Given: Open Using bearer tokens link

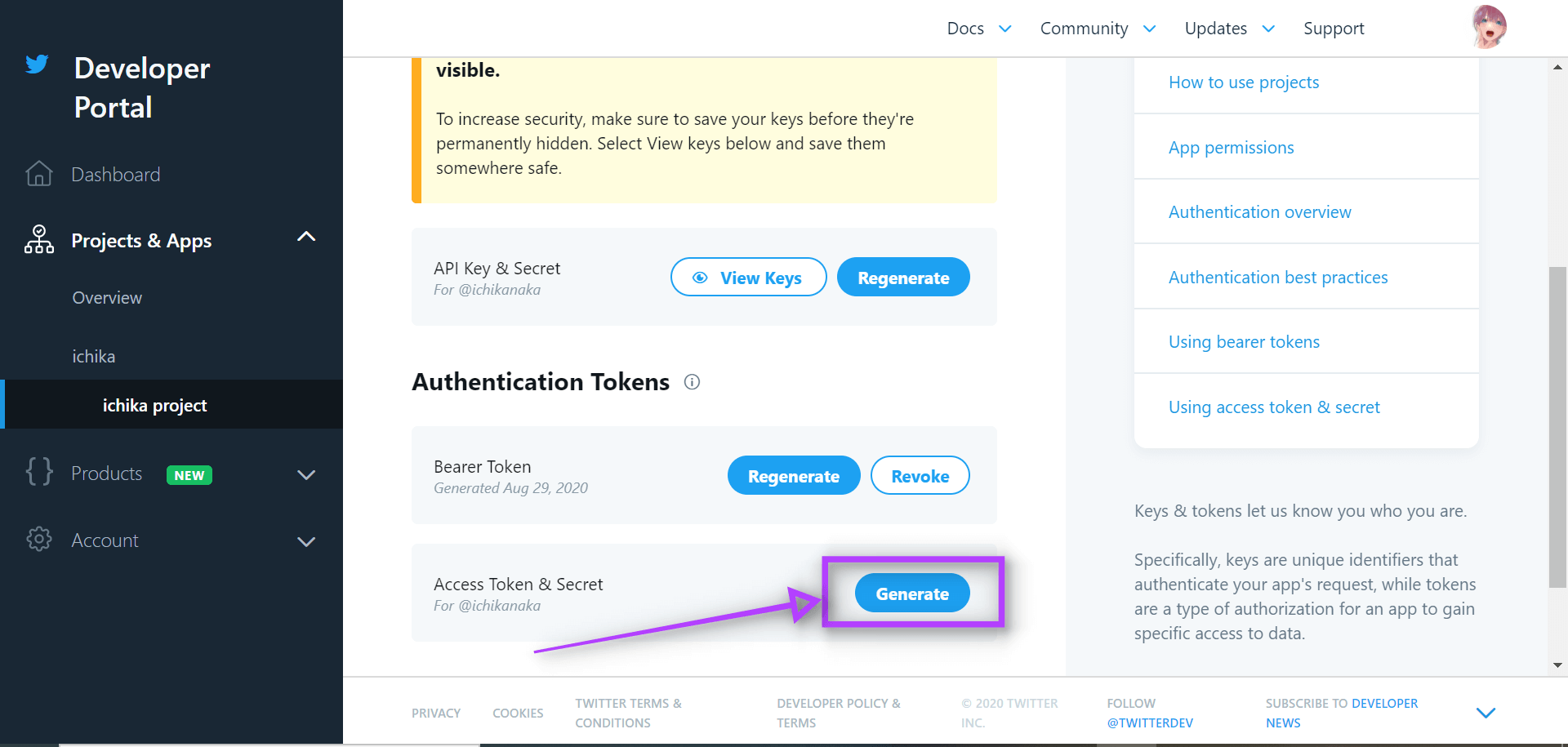Looking at the screenshot, I should (x=1244, y=342).
